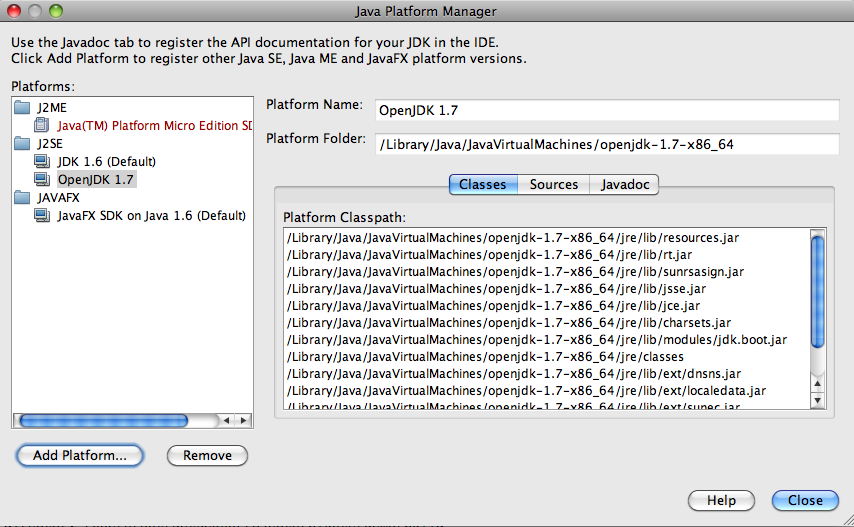This screenshot has height=527, width=854.
Task: Click the OpenJDK 1.7 computer icon
Action: pos(42,179)
